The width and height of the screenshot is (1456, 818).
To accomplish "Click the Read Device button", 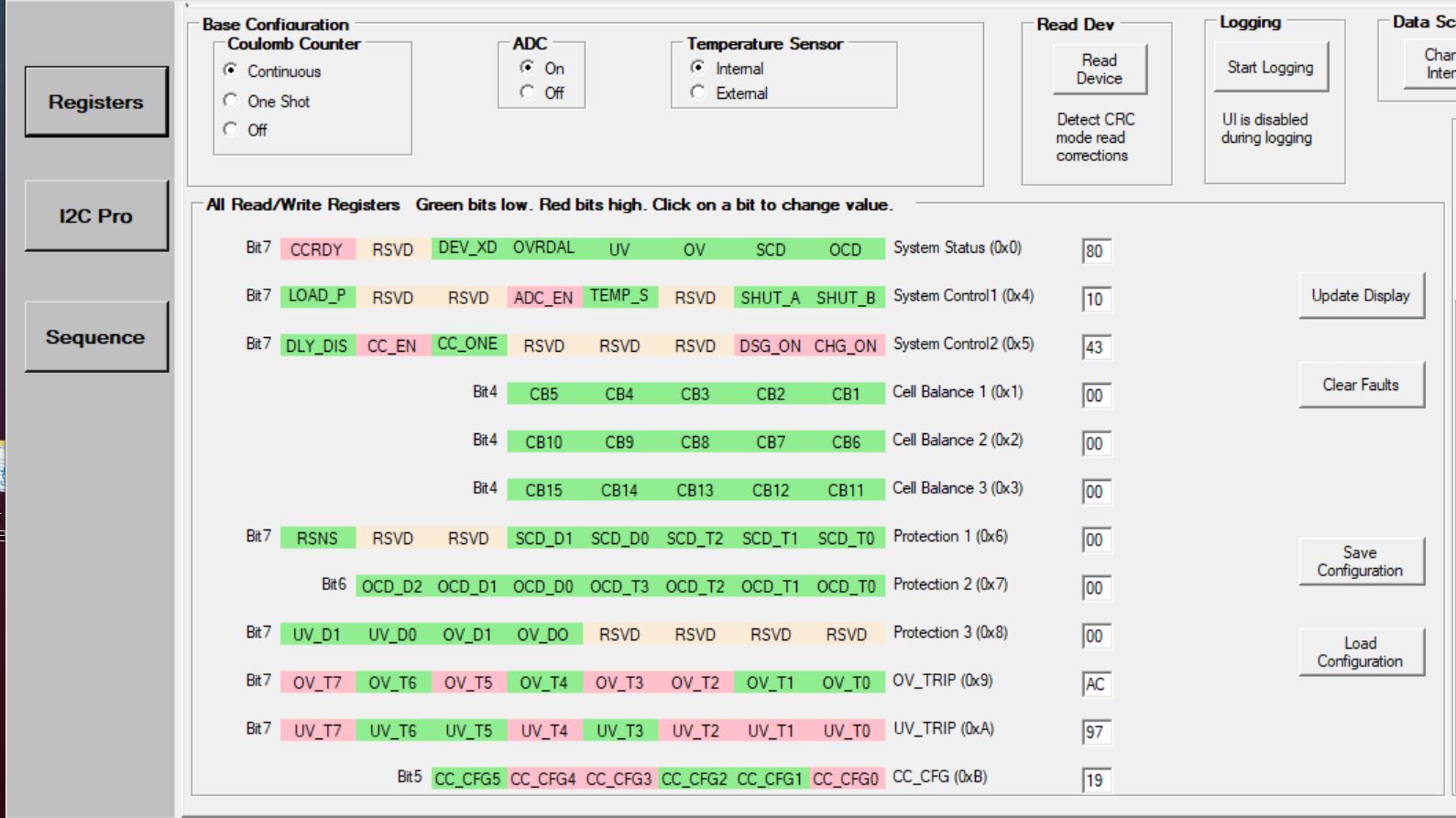I will pos(1100,70).
